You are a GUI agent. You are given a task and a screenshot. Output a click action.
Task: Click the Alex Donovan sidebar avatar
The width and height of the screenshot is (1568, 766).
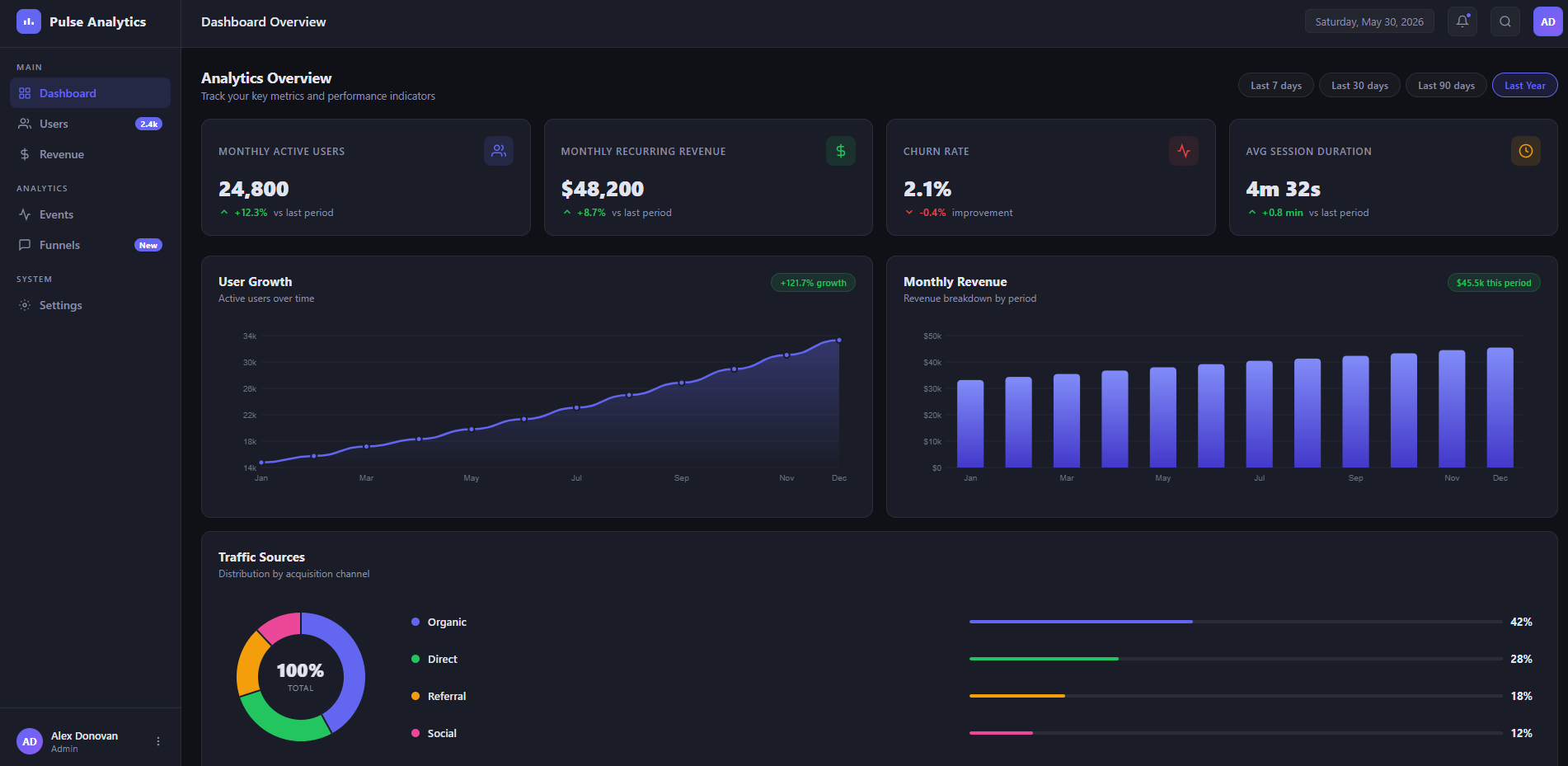30,741
